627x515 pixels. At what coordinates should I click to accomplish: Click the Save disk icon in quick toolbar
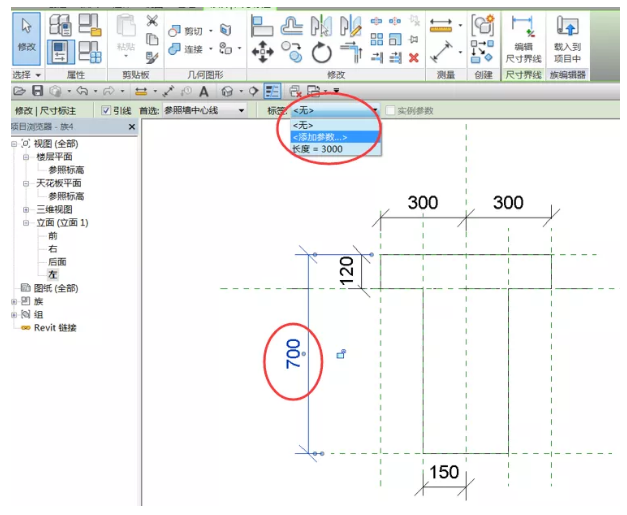click(x=37, y=91)
